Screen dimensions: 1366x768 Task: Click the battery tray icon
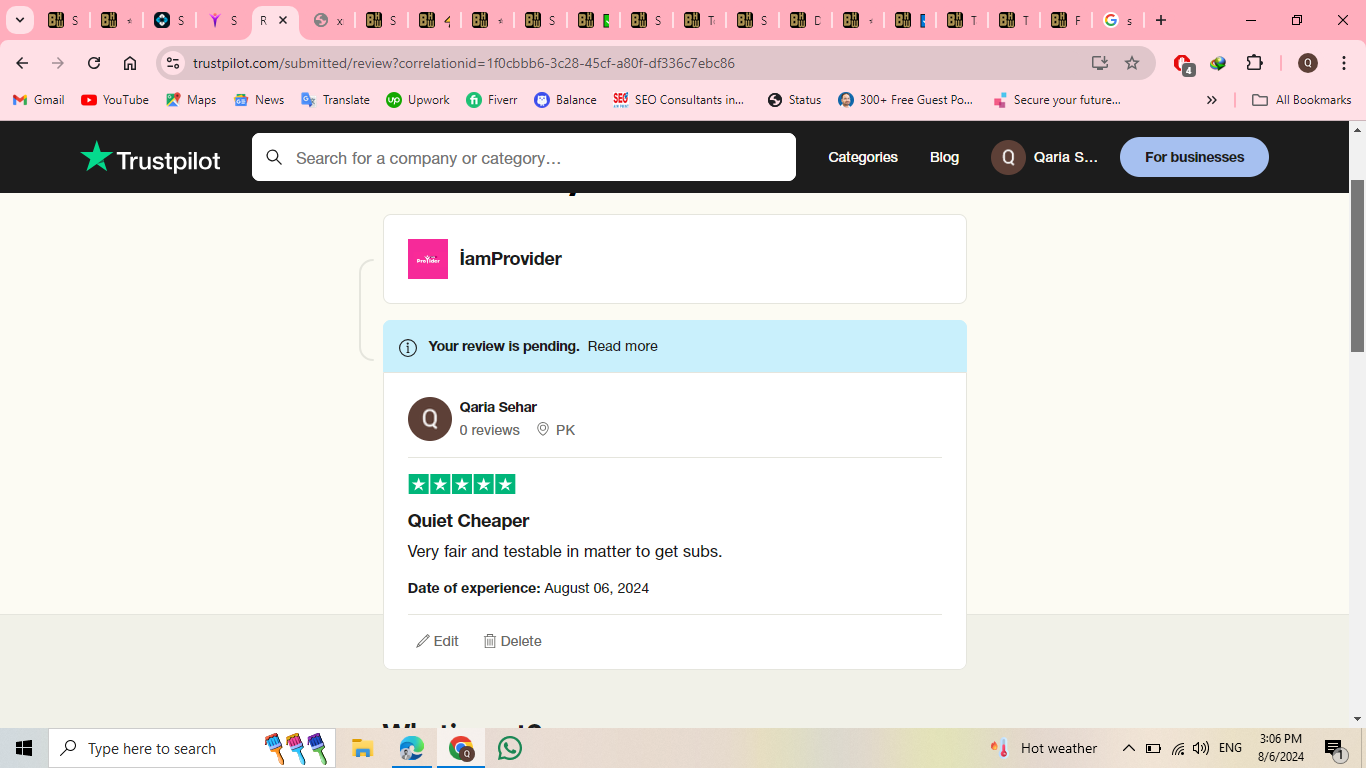[1153, 748]
